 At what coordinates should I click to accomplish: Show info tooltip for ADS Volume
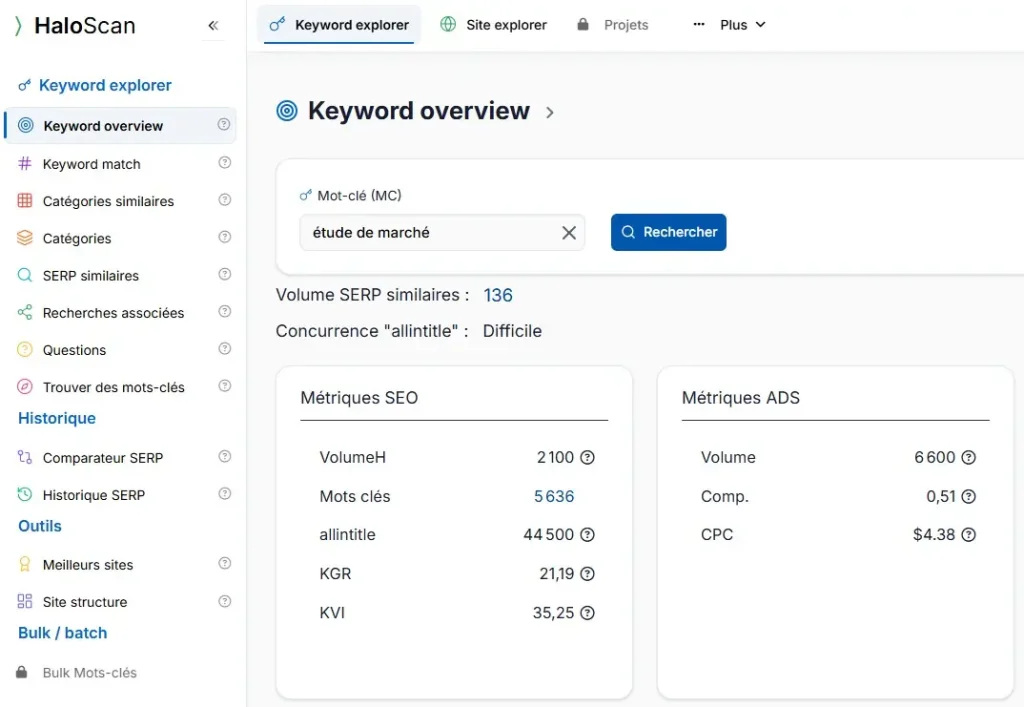[x=969, y=458]
